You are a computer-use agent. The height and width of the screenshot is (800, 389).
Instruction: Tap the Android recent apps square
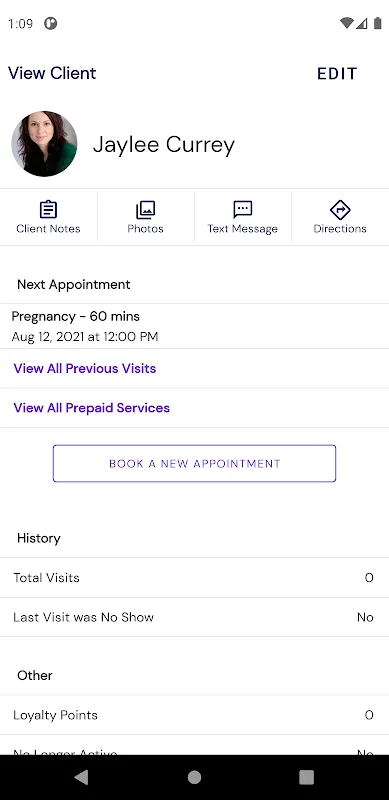point(306,777)
